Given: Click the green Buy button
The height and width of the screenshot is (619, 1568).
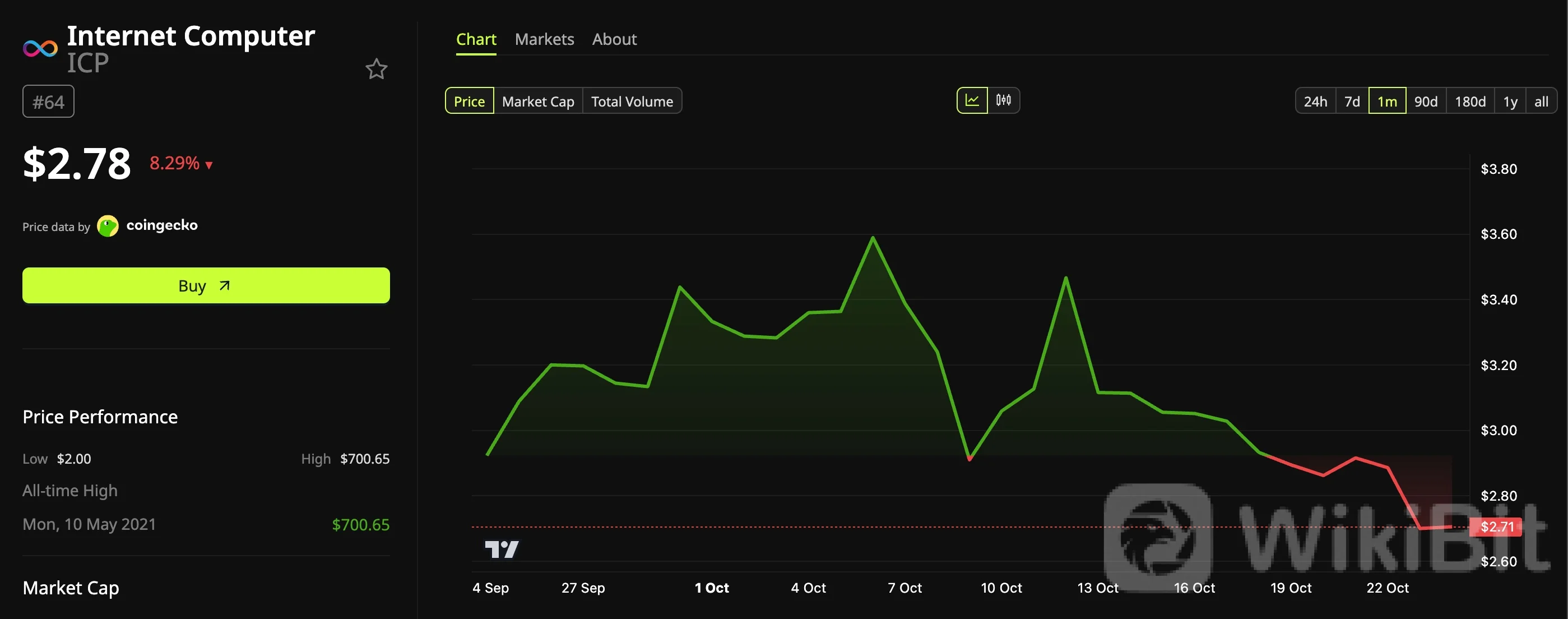Looking at the screenshot, I should [206, 285].
